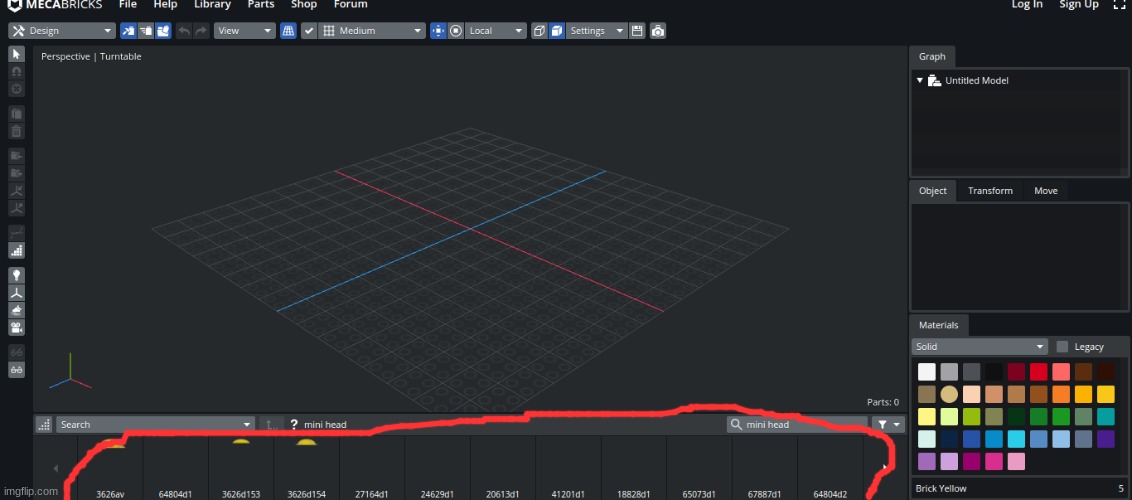Click the Sign Up link
Screen dimensions: 1132x500
click(x=1079, y=4)
